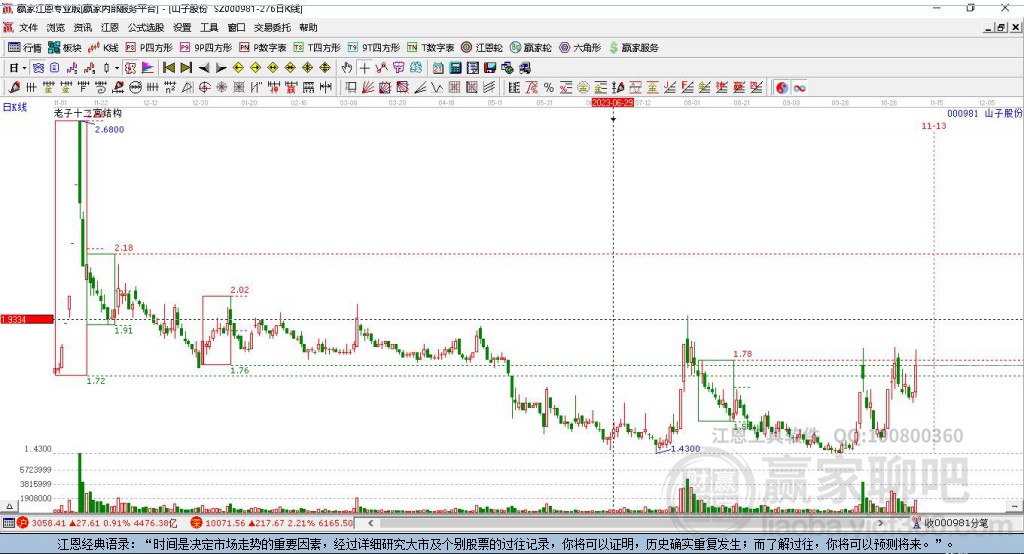
Task: Click the 收000981分笔 status entry
Action: 950,523
